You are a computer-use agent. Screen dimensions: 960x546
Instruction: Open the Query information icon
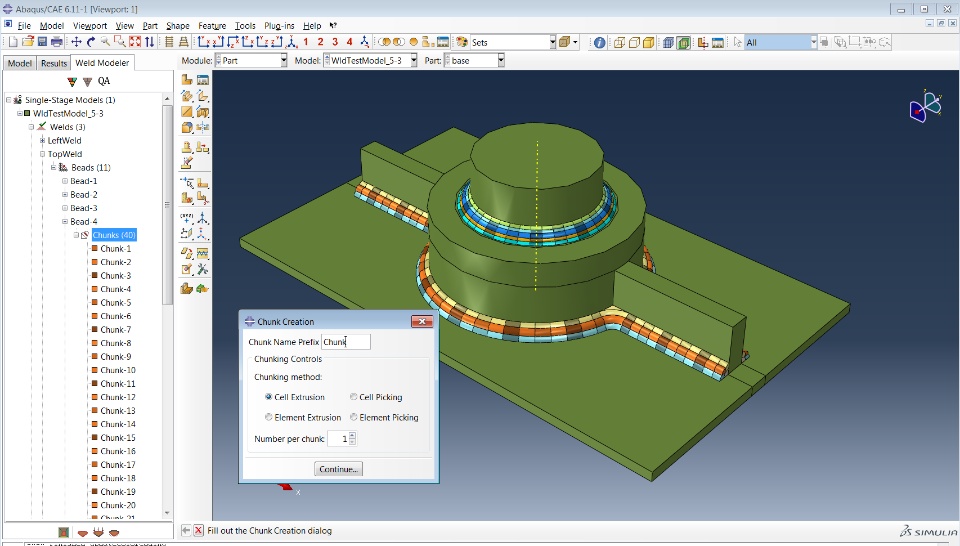coord(599,42)
